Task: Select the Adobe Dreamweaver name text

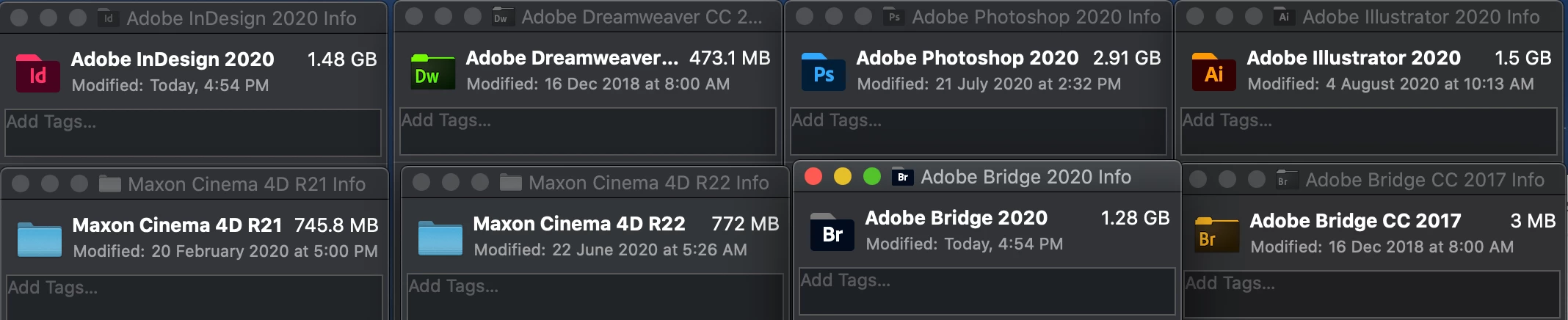Action: 572,58
